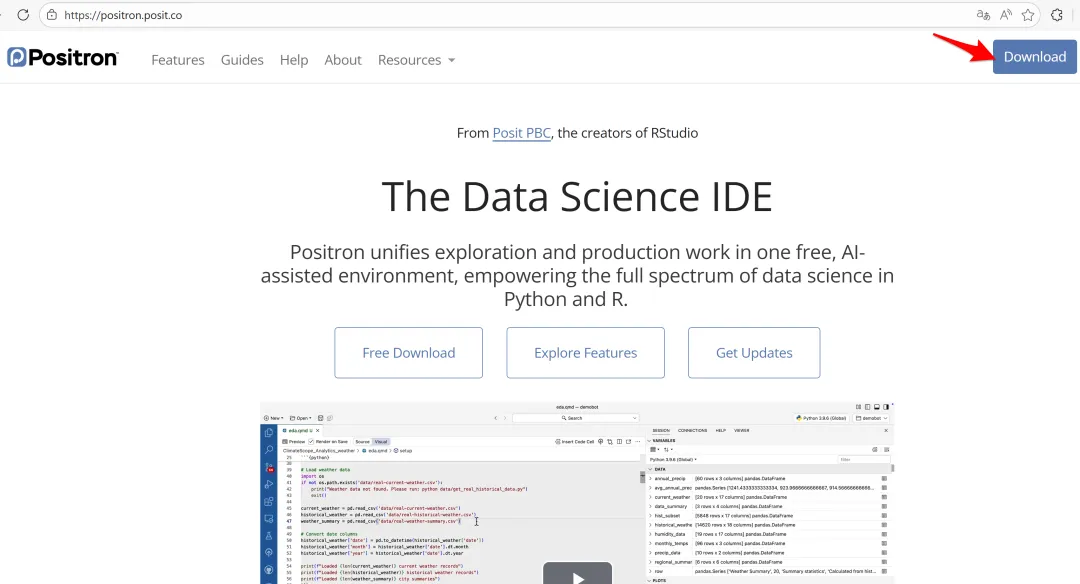
Task: Add page to favorites with the star icon
Action: click(1028, 15)
